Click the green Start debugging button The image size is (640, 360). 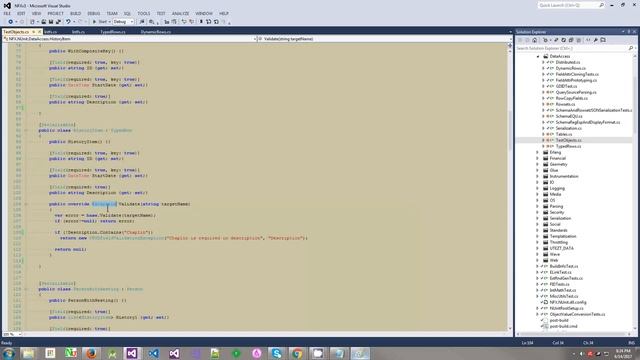94,22
